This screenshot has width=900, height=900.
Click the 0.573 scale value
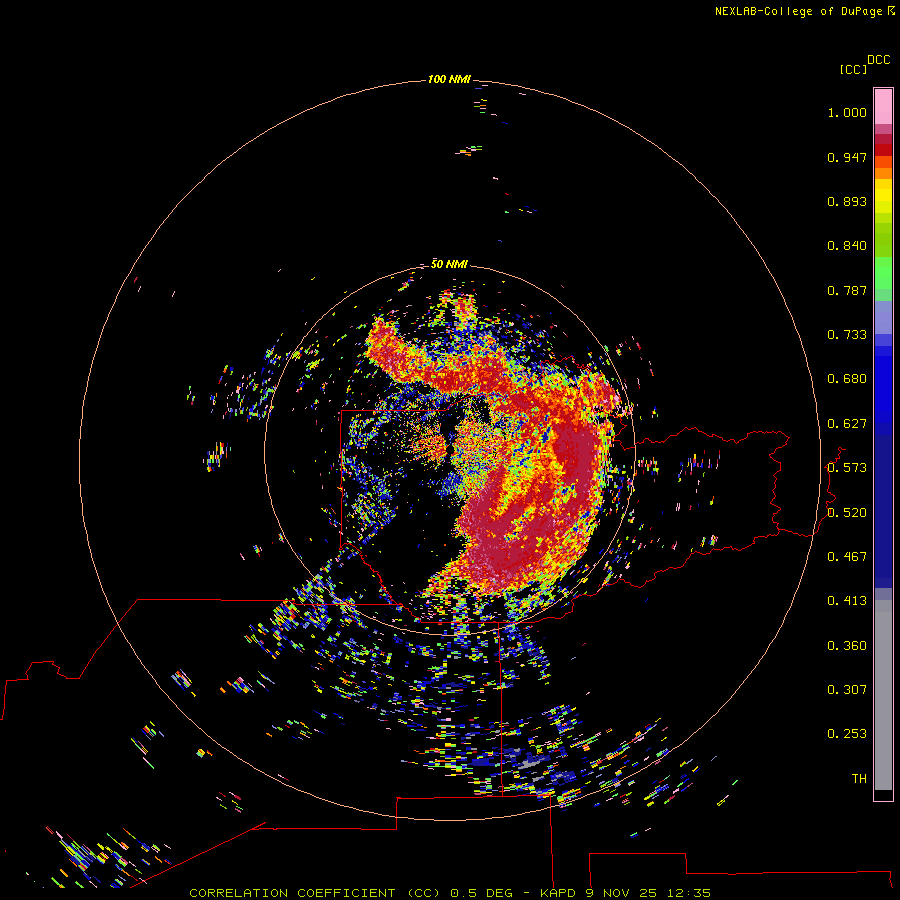tap(847, 468)
